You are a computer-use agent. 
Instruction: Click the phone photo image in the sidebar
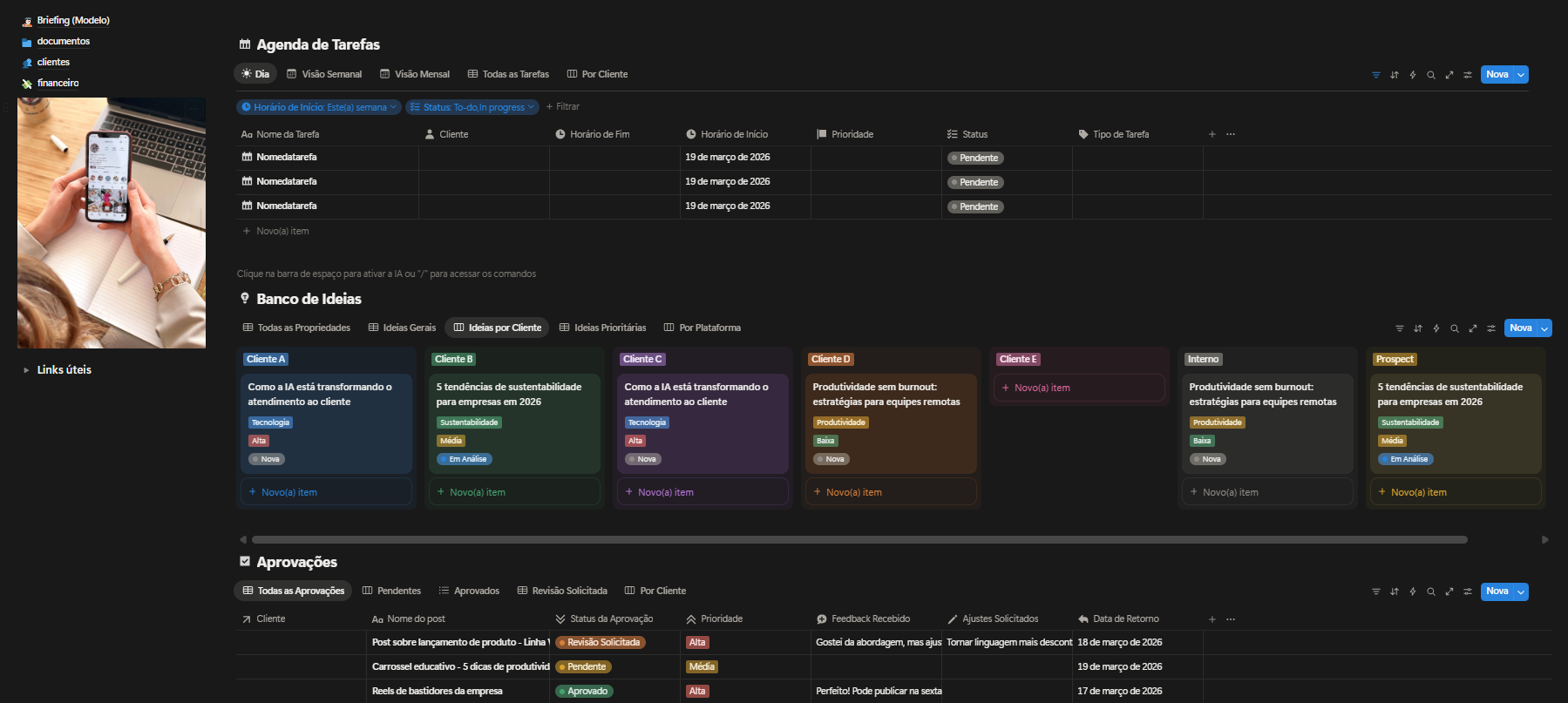tap(112, 223)
